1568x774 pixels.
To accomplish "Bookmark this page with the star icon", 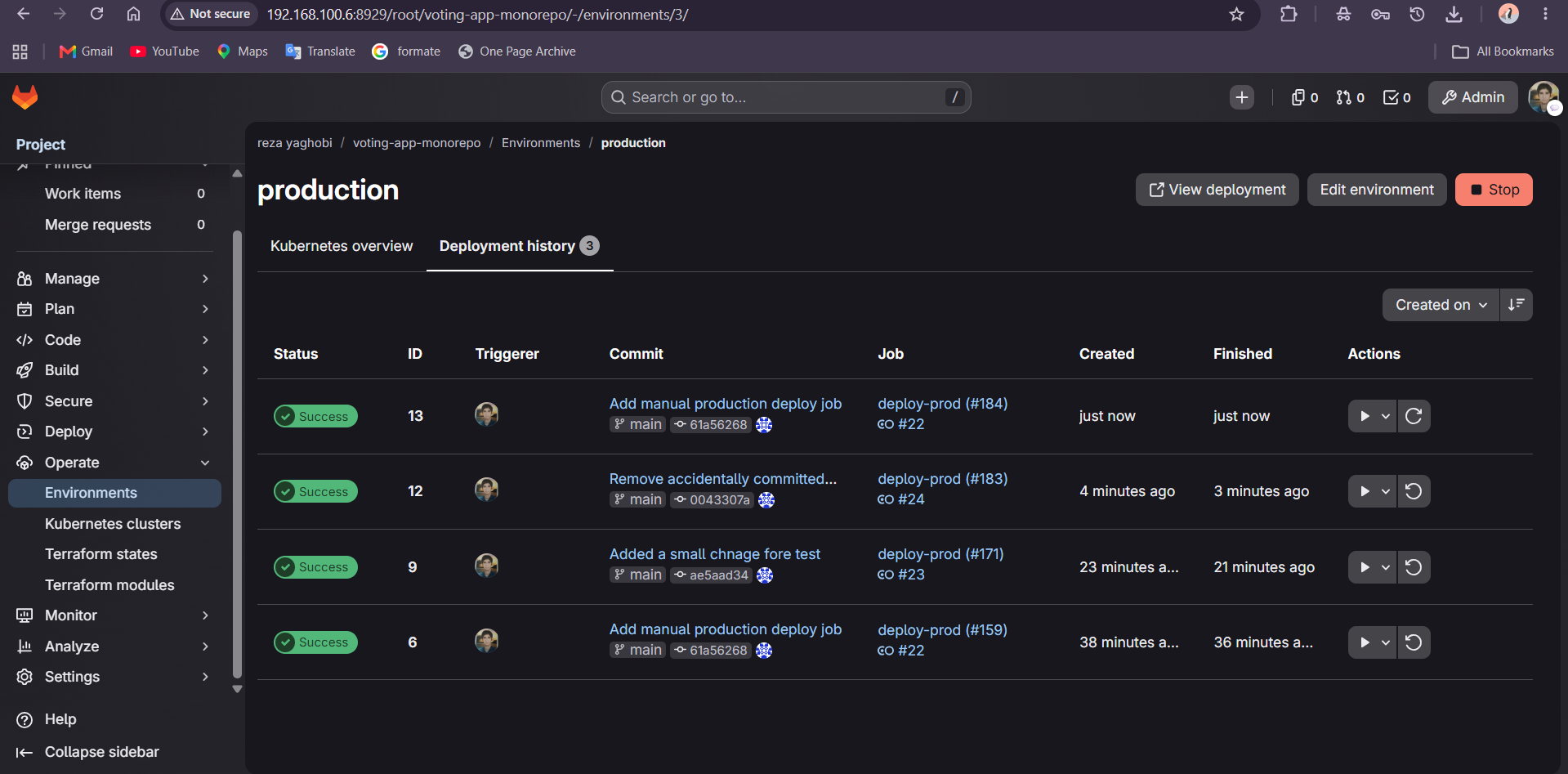I will coord(1236,14).
